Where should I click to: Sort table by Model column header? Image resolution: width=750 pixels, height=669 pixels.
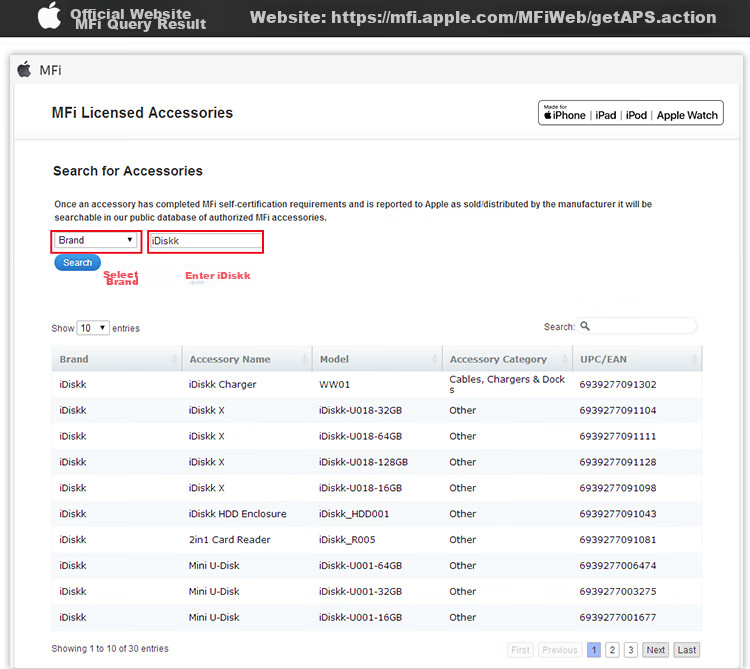click(x=377, y=359)
